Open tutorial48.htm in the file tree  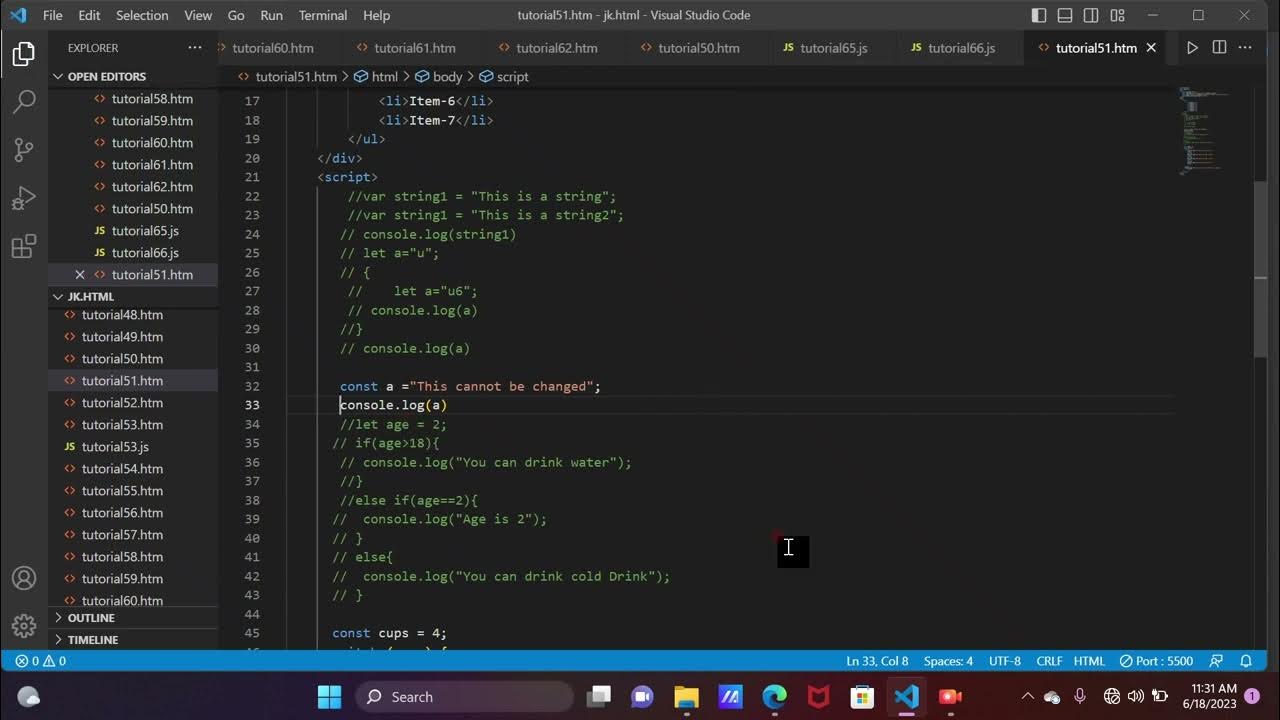122,315
